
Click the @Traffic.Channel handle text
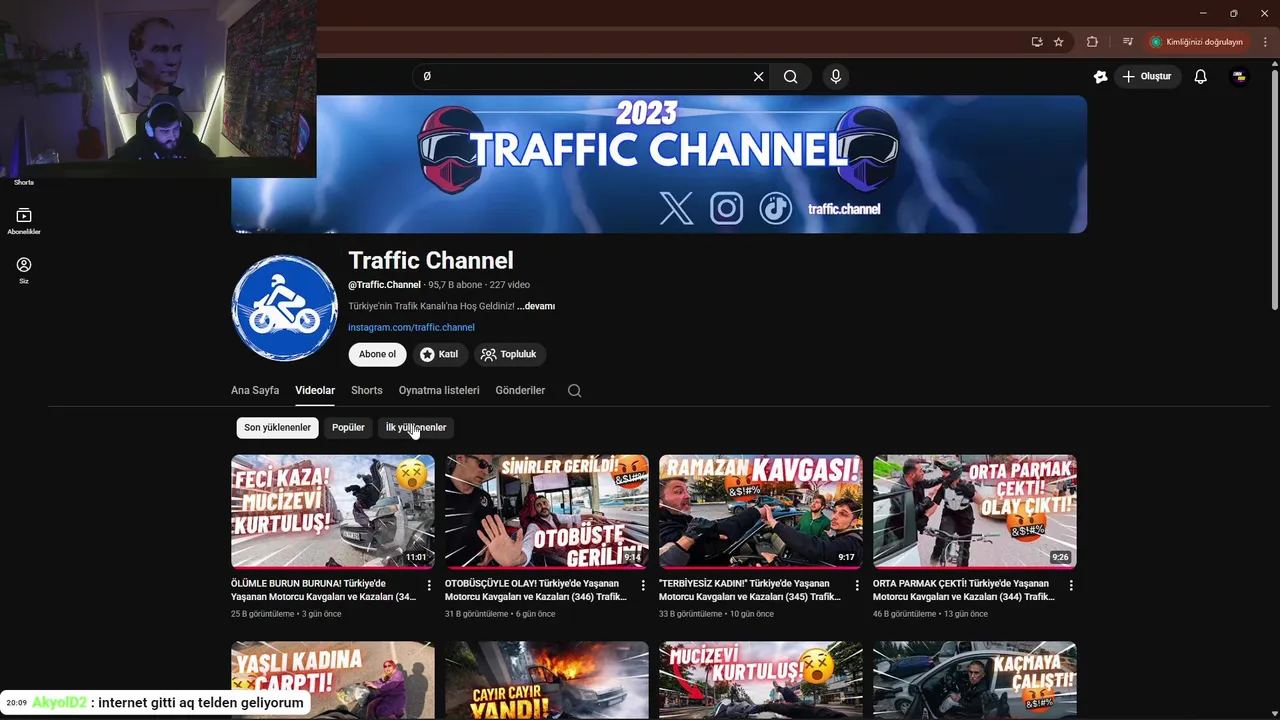click(x=384, y=285)
